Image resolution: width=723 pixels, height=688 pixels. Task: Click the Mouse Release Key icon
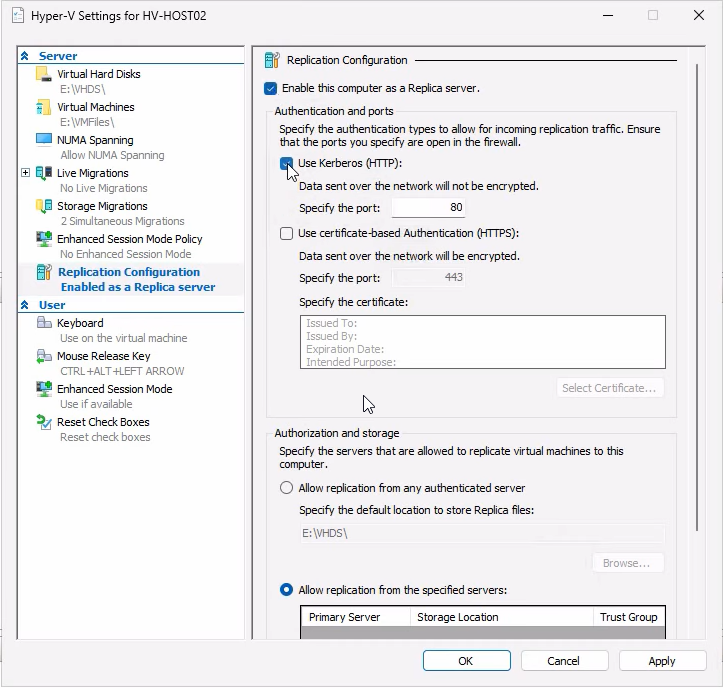tap(44, 356)
